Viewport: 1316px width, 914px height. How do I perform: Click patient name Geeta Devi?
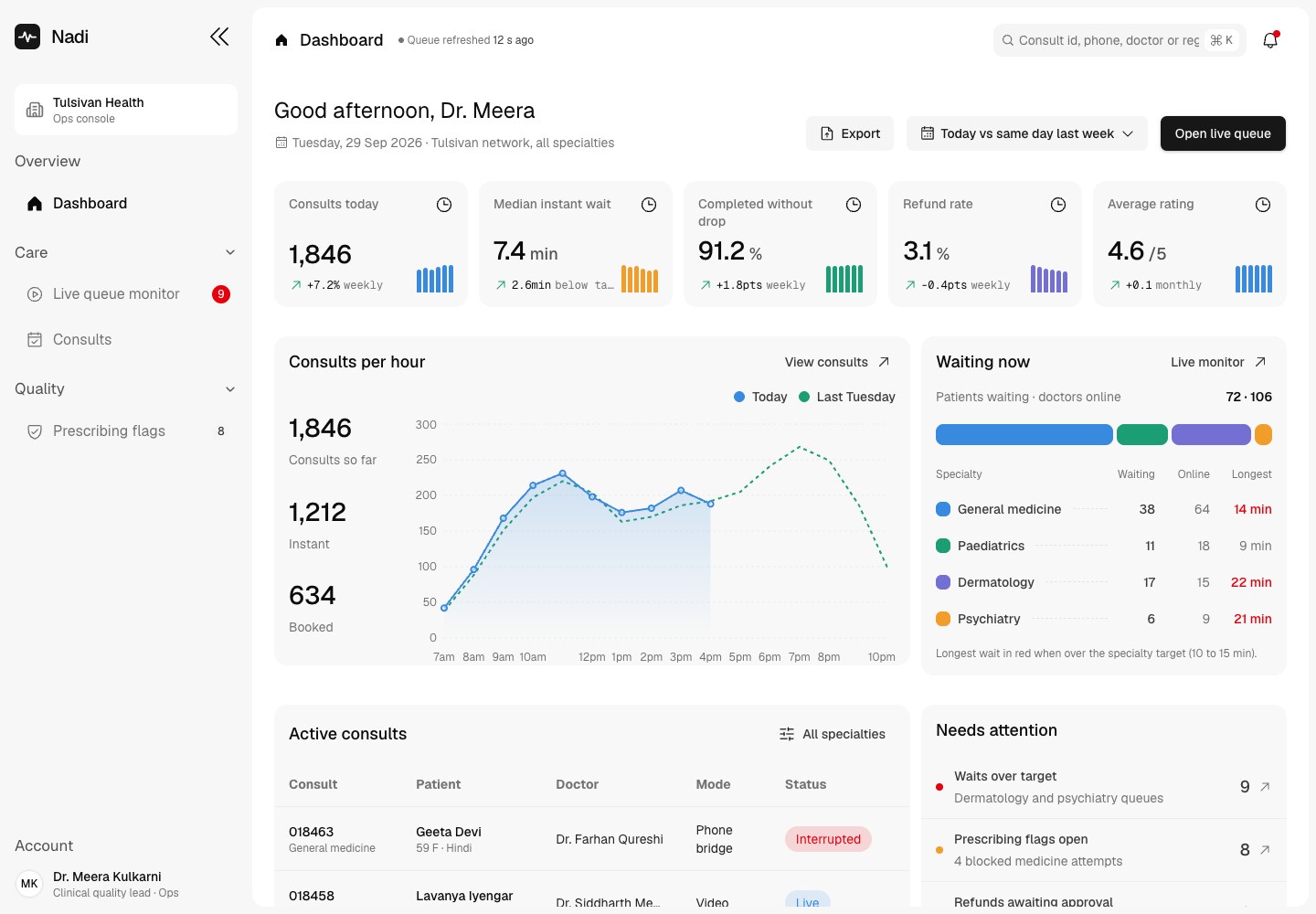[449, 832]
